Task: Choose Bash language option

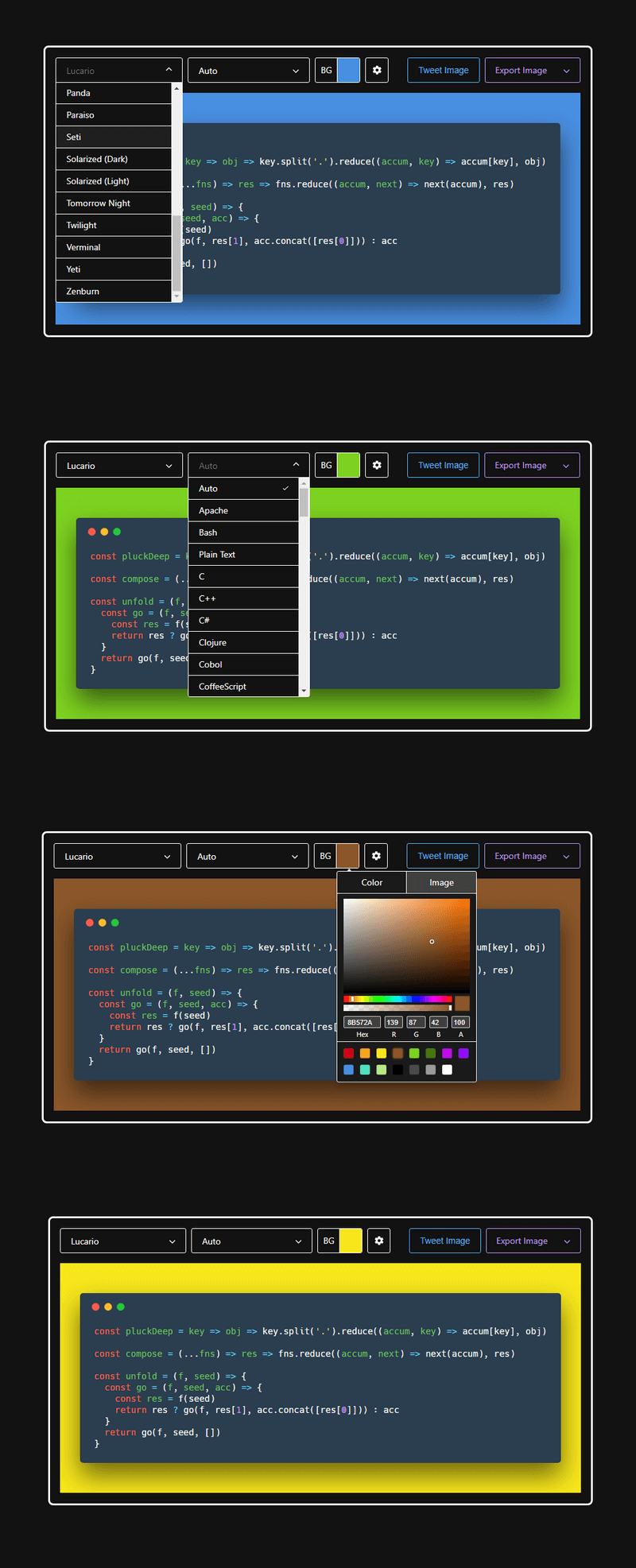Action: (x=243, y=532)
